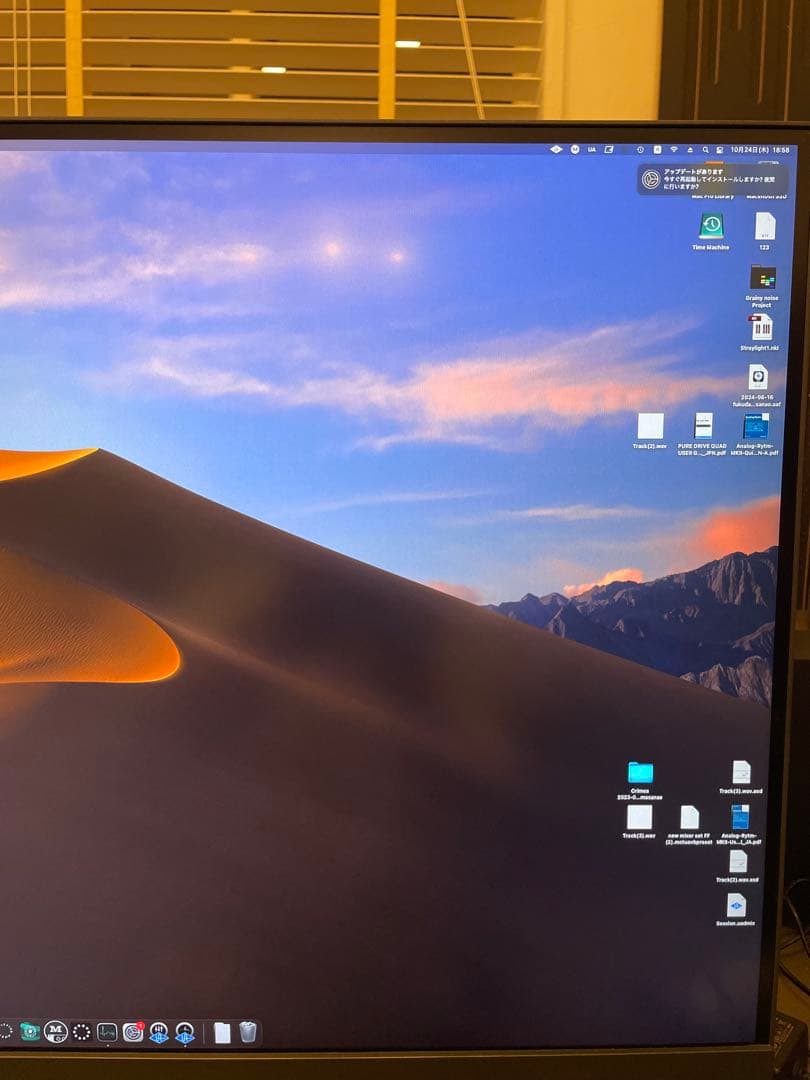The image size is (810, 1080).
Task: Open the Time Machine clock menu bar item
Action: pyautogui.click(x=640, y=149)
